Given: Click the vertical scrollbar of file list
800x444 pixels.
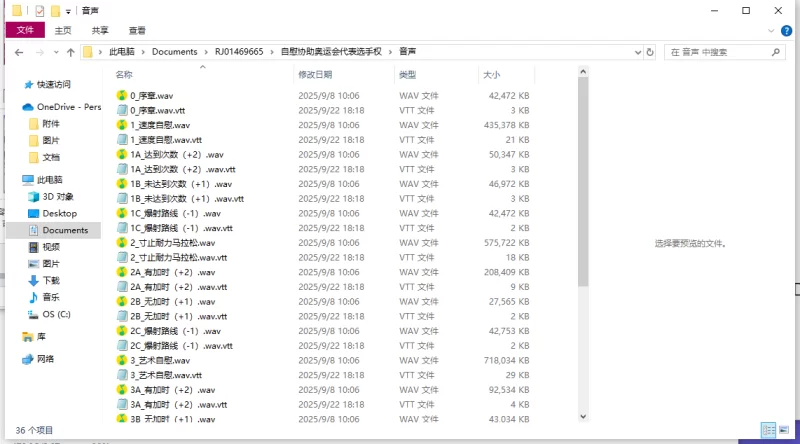Looking at the screenshot, I should tap(583, 180).
